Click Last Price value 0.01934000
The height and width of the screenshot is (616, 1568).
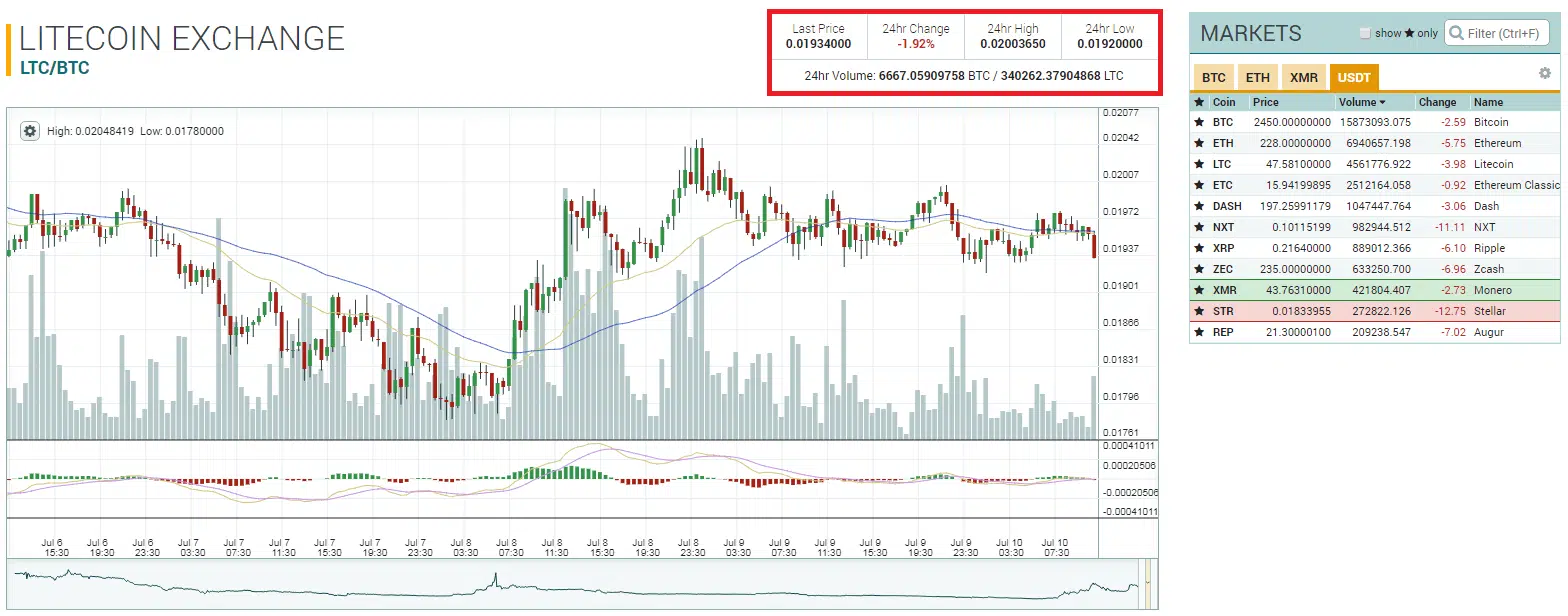[818, 44]
